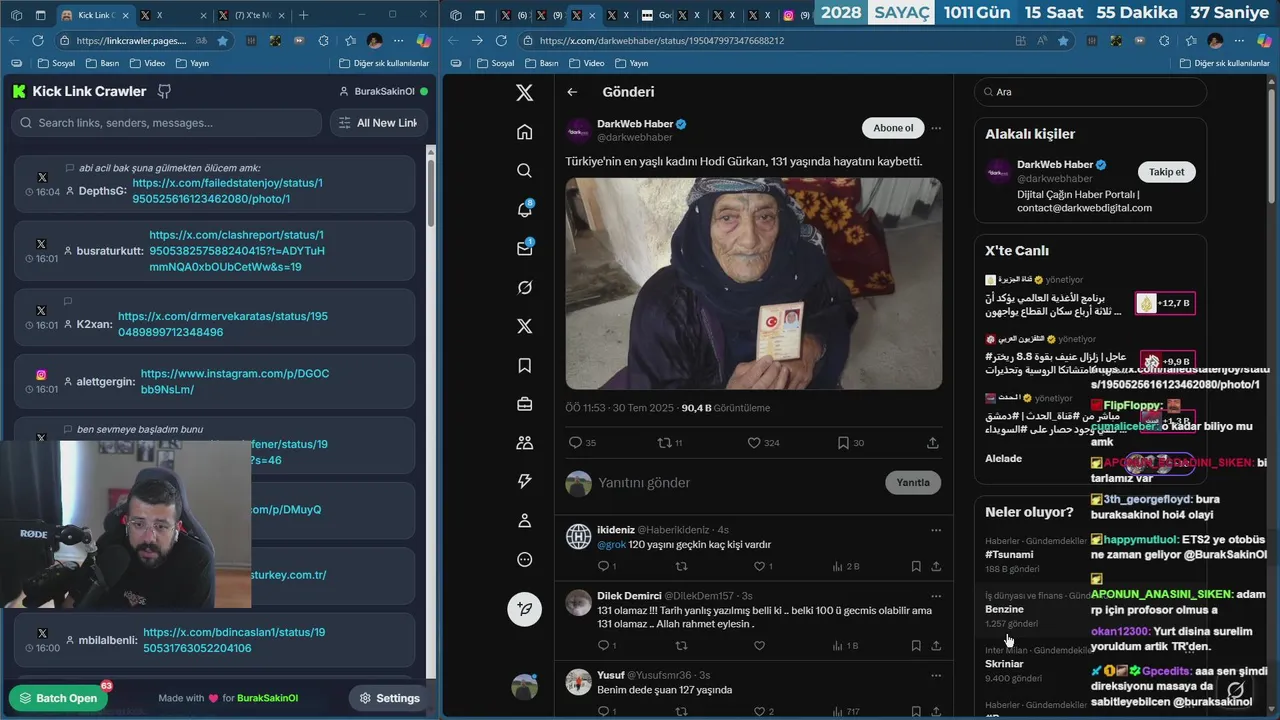Refresh the linkcrawler browser page
The image size is (1280, 720).
coord(38,40)
